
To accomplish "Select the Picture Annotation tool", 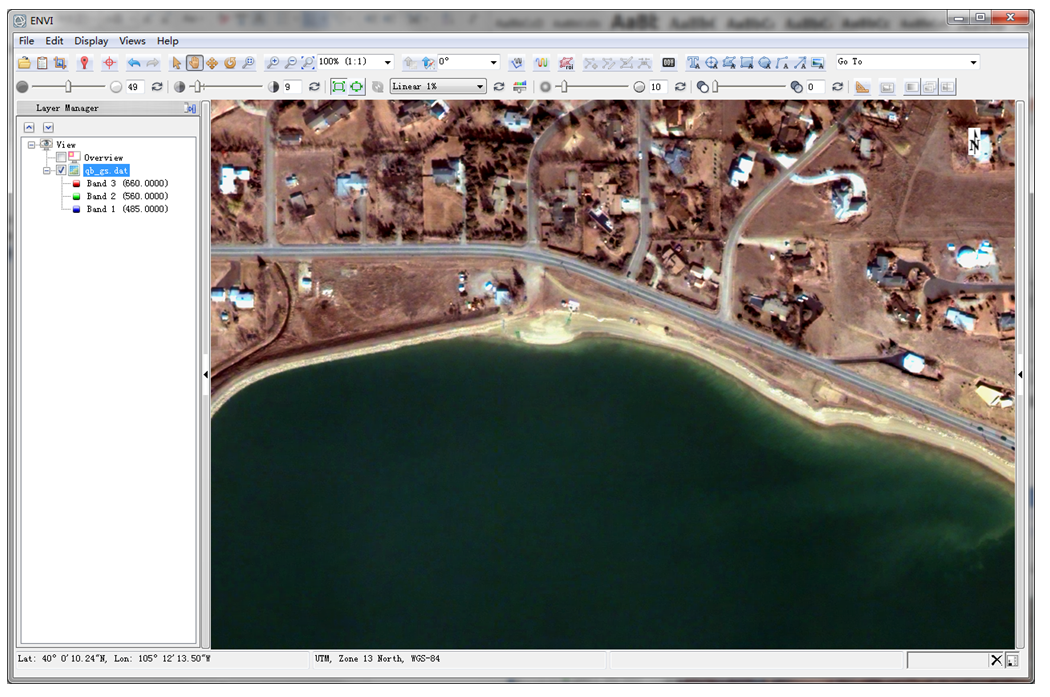I will (x=818, y=63).
